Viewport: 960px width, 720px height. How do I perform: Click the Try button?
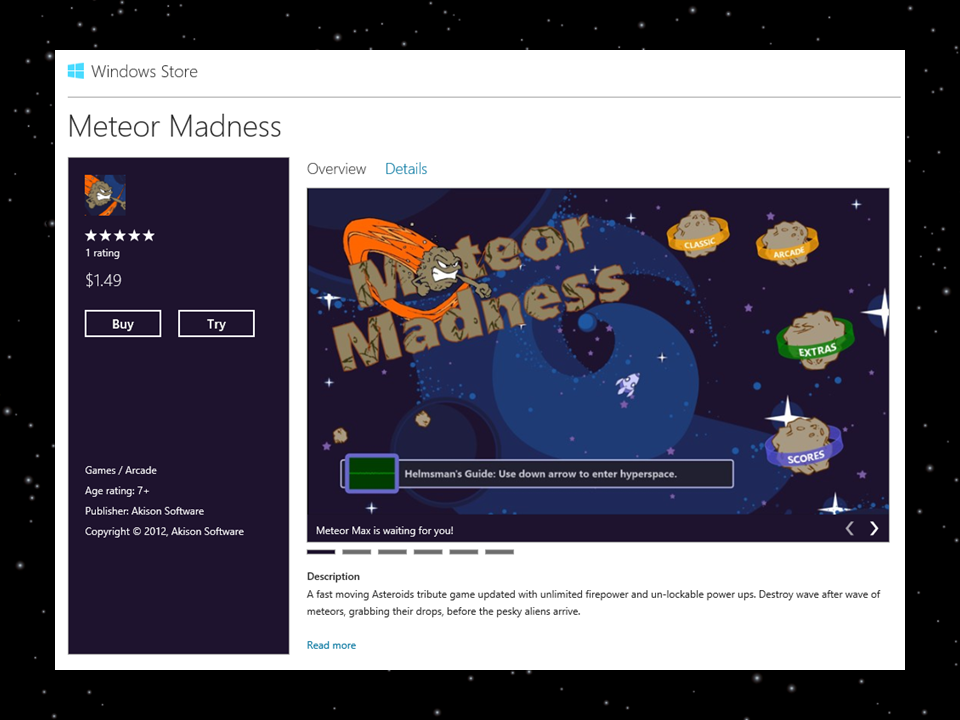click(x=216, y=323)
